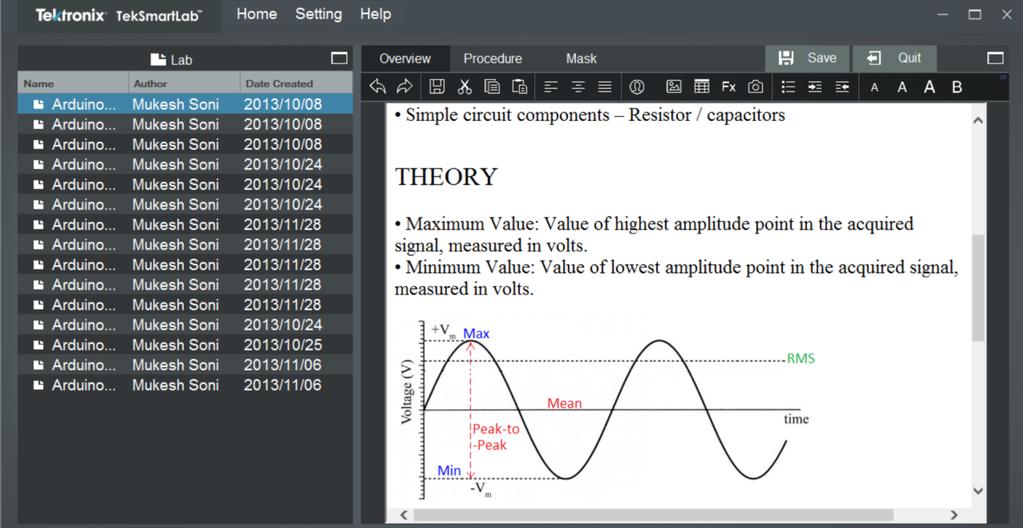
Task: Sort labs by Date Created column header
Action: point(296,83)
